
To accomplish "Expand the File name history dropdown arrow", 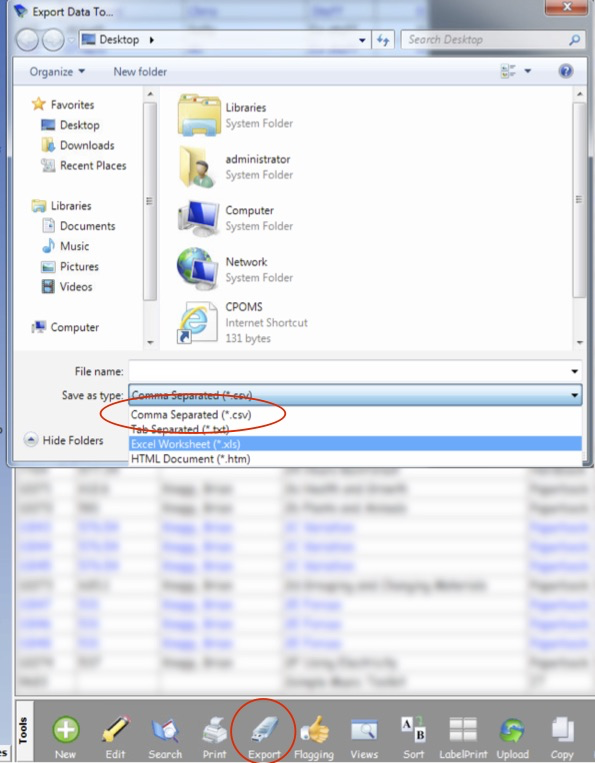I will [x=575, y=371].
